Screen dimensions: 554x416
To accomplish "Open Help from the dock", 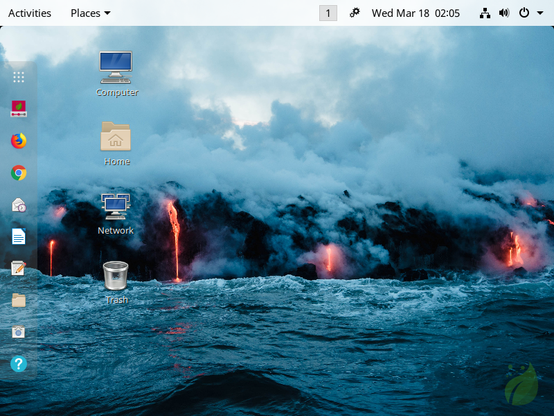I will tap(18, 364).
